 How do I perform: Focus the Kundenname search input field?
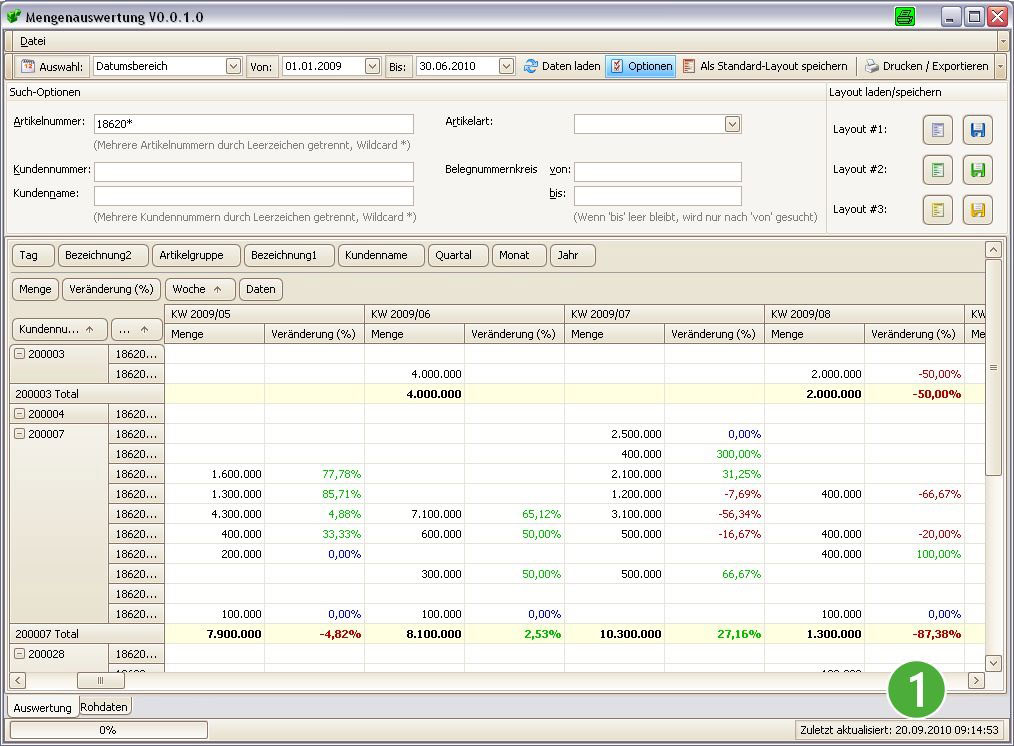tap(254, 196)
